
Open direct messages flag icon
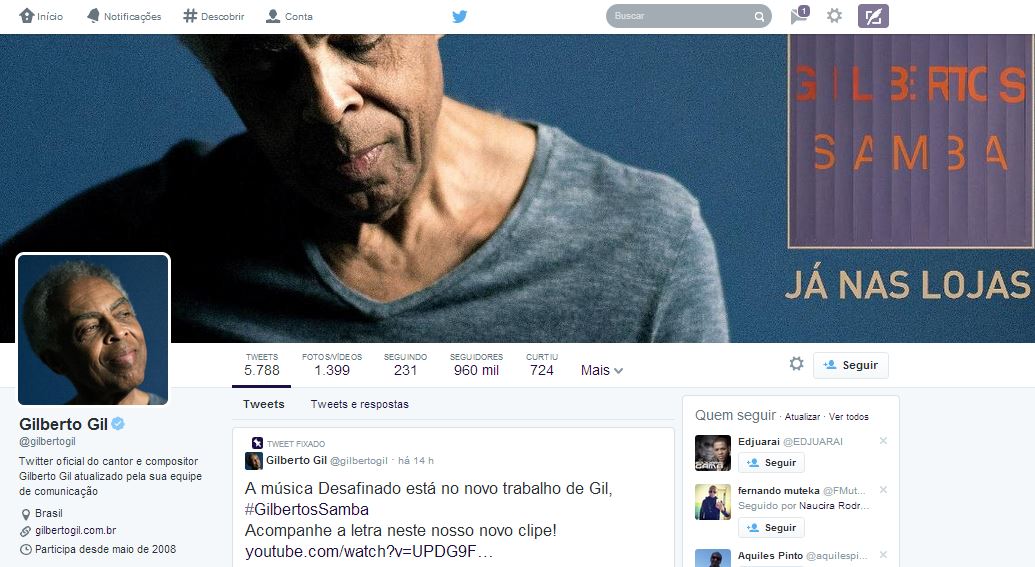(x=799, y=15)
